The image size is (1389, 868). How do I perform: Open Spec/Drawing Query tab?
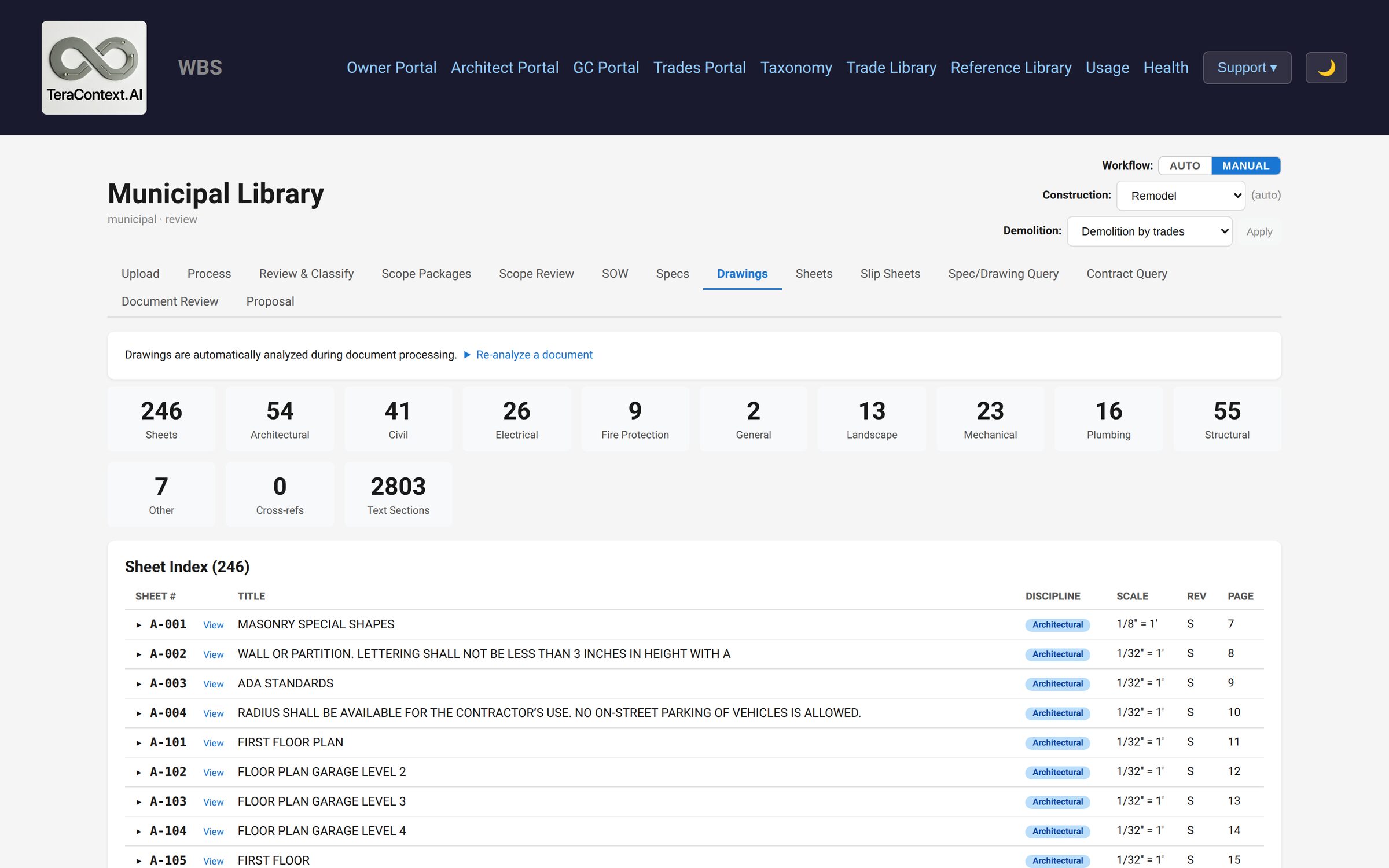pos(1003,274)
